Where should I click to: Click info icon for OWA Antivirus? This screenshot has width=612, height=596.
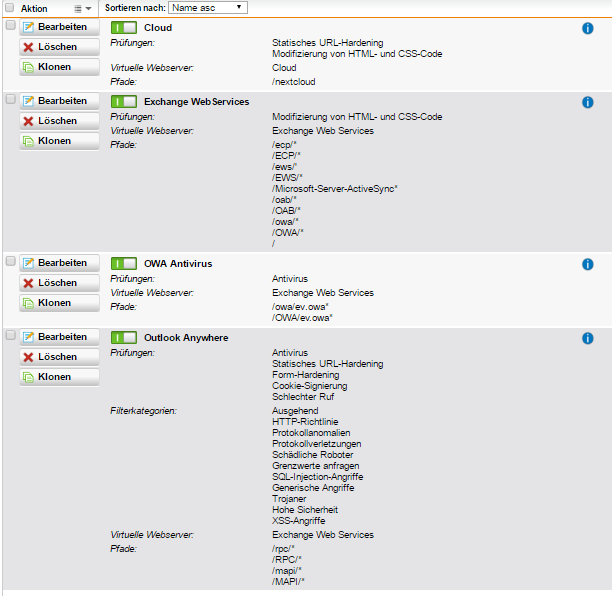click(x=588, y=264)
